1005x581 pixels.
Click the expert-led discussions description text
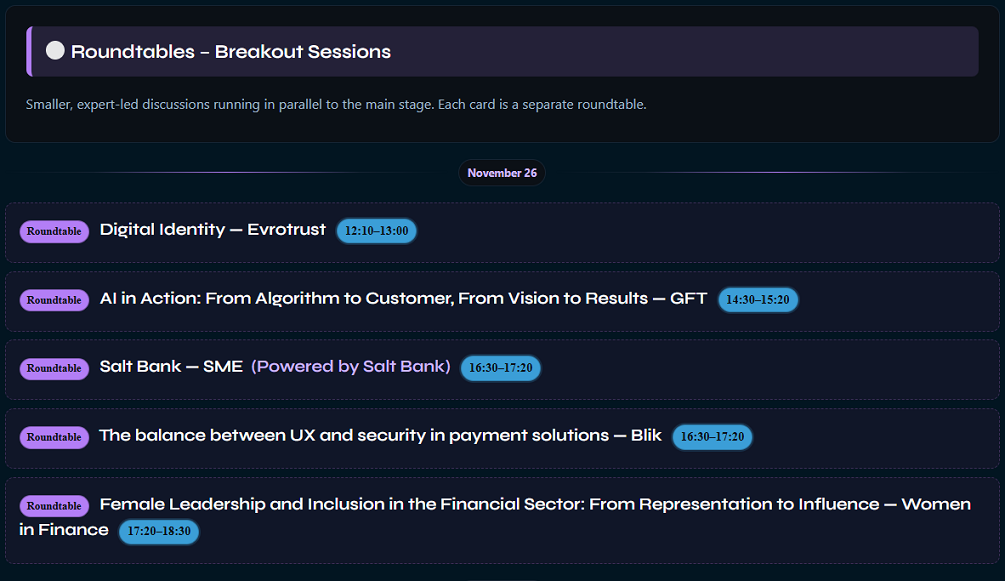(x=336, y=104)
